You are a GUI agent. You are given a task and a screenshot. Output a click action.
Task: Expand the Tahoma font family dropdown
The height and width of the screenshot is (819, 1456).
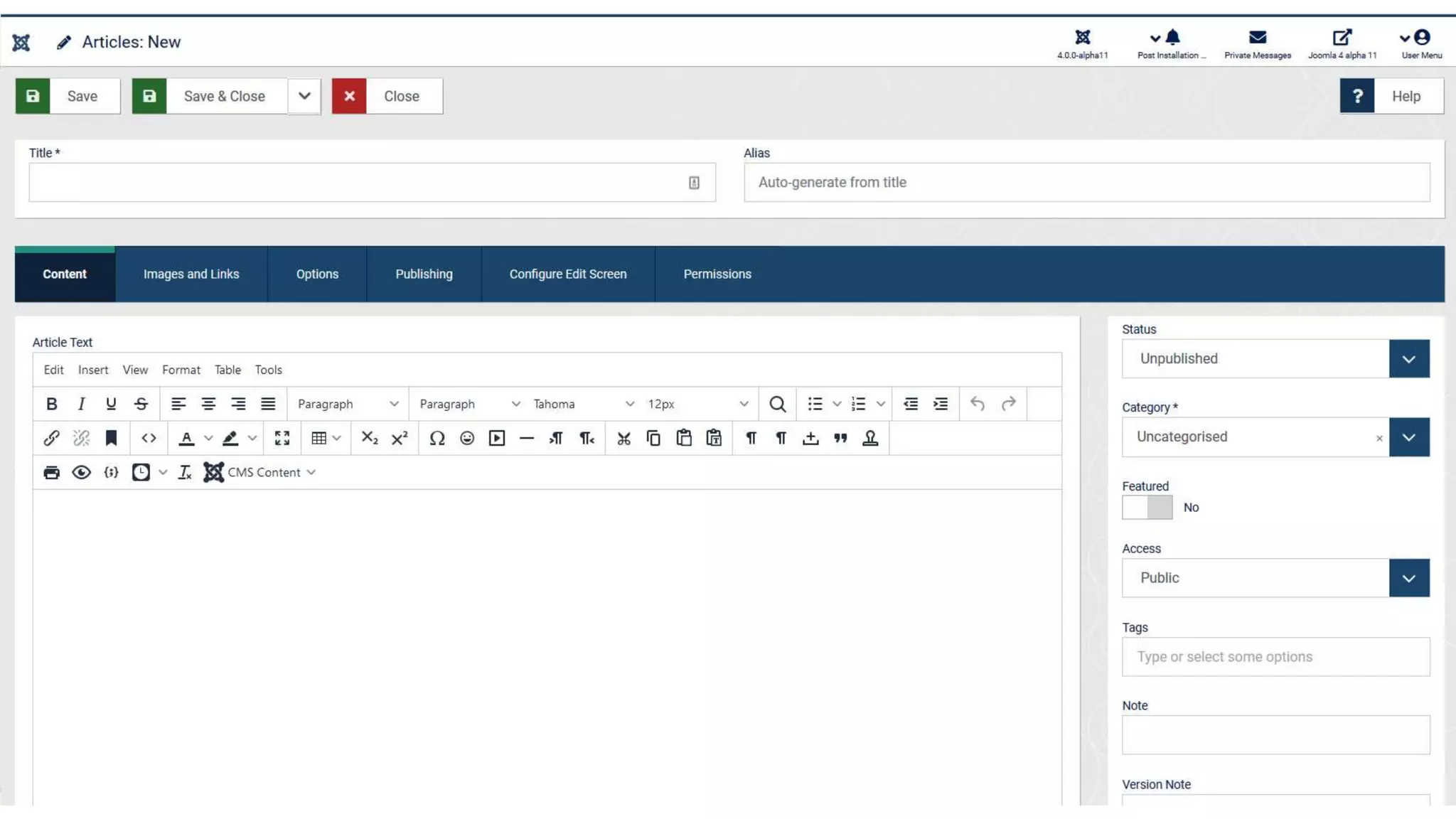tap(583, 404)
